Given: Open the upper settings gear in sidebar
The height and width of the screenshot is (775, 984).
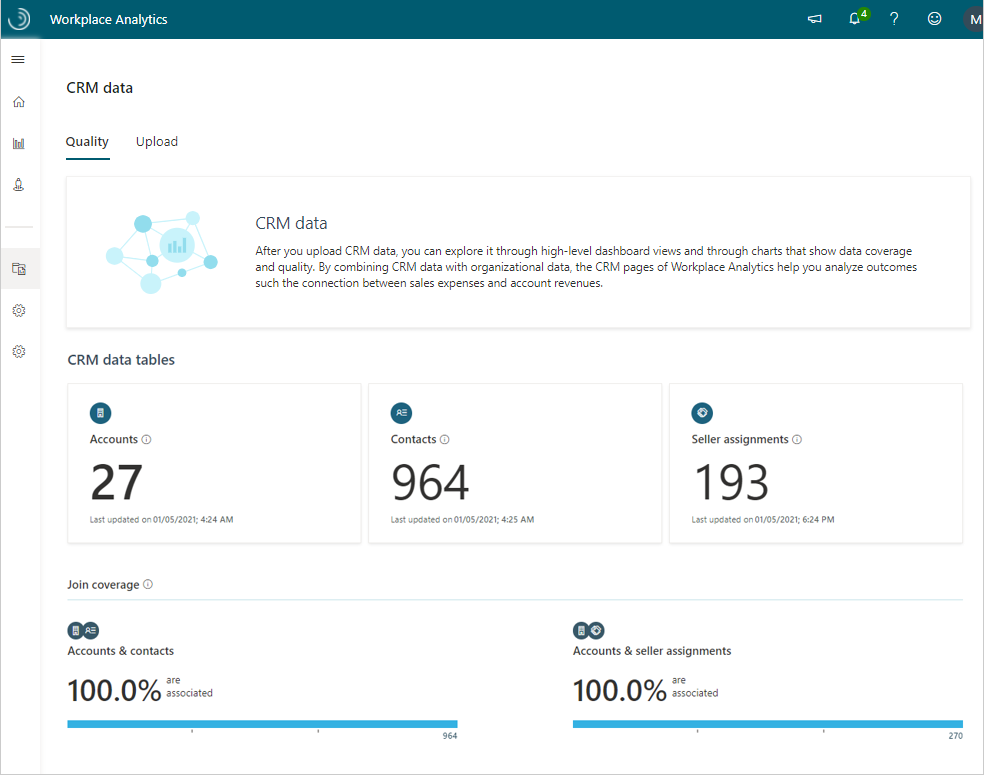Looking at the screenshot, I should point(19,311).
